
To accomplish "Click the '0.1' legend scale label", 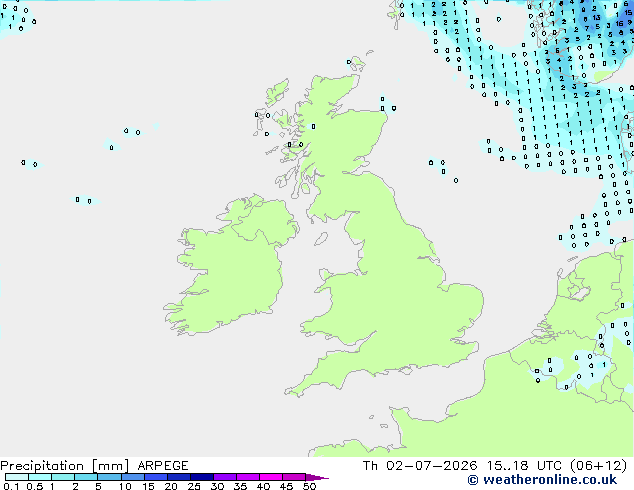I will tap(11, 486).
